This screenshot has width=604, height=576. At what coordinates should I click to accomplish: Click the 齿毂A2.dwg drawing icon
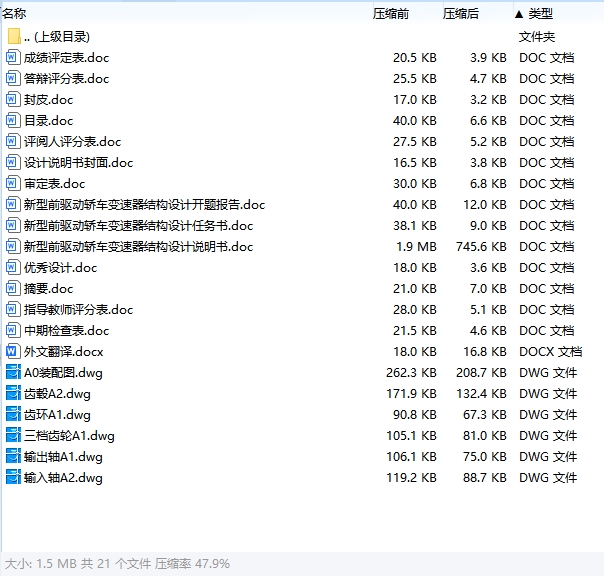(x=13, y=393)
